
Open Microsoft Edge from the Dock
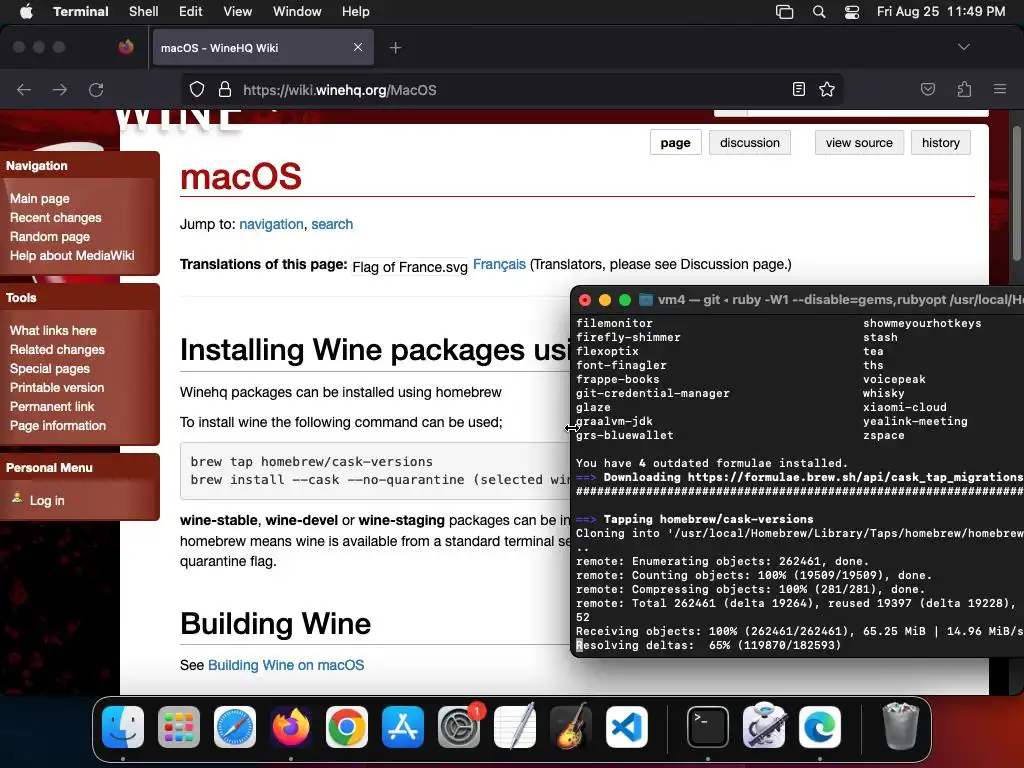(820, 727)
